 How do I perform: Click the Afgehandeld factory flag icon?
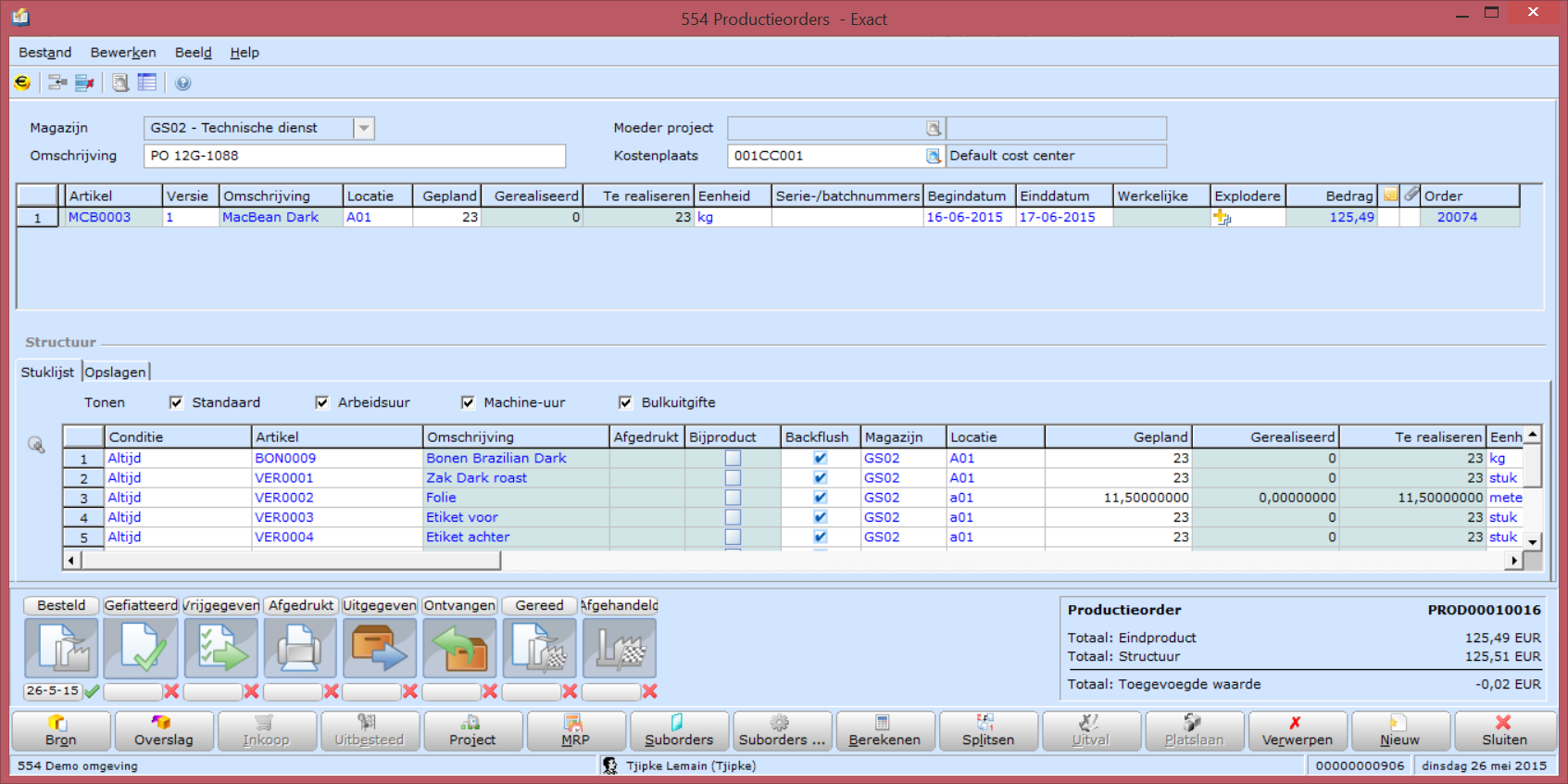[620, 648]
